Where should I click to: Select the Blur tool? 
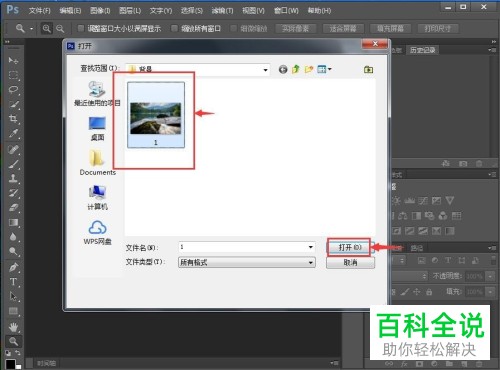pyautogui.click(x=13, y=237)
